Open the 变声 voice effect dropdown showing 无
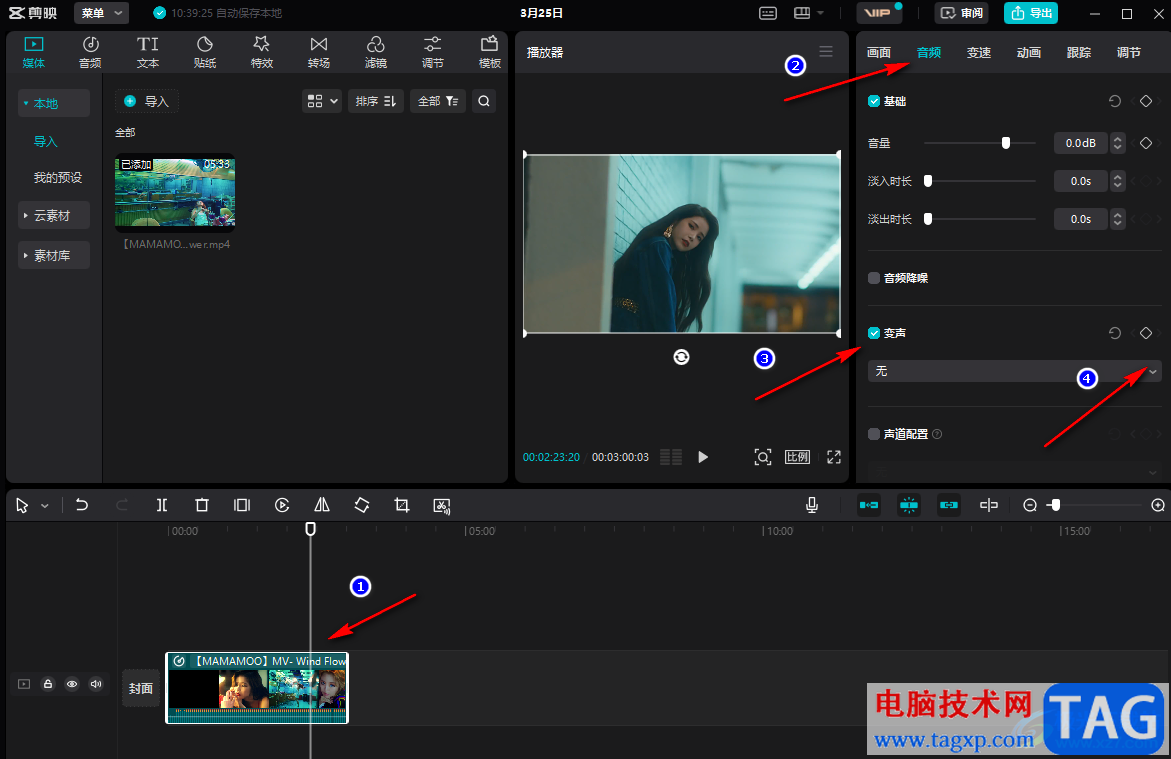 coord(1015,371)
